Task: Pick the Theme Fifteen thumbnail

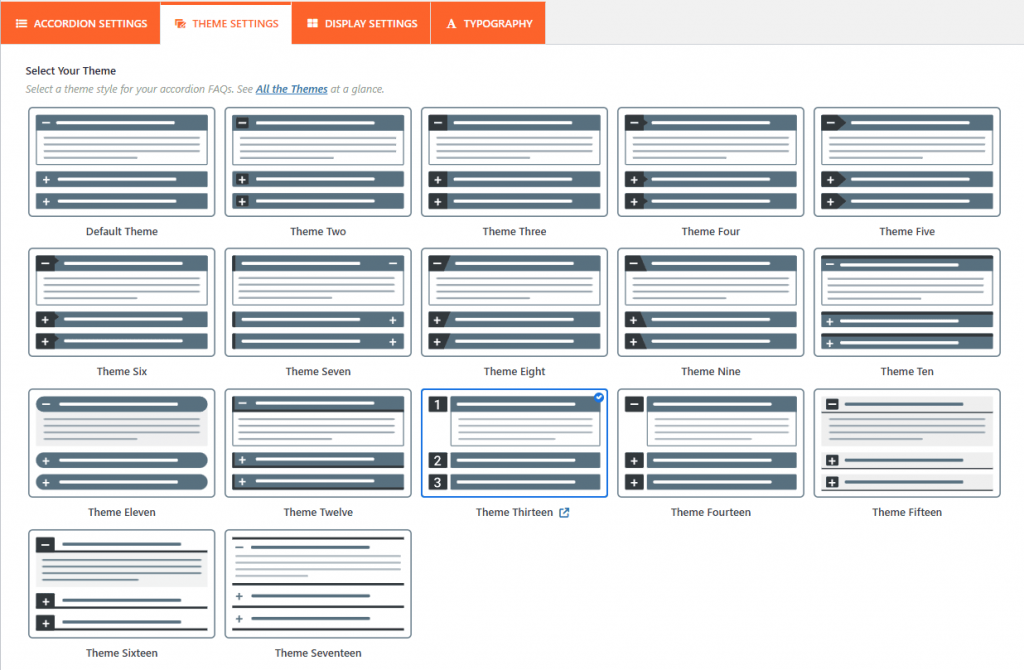Action: pos(907,443)
